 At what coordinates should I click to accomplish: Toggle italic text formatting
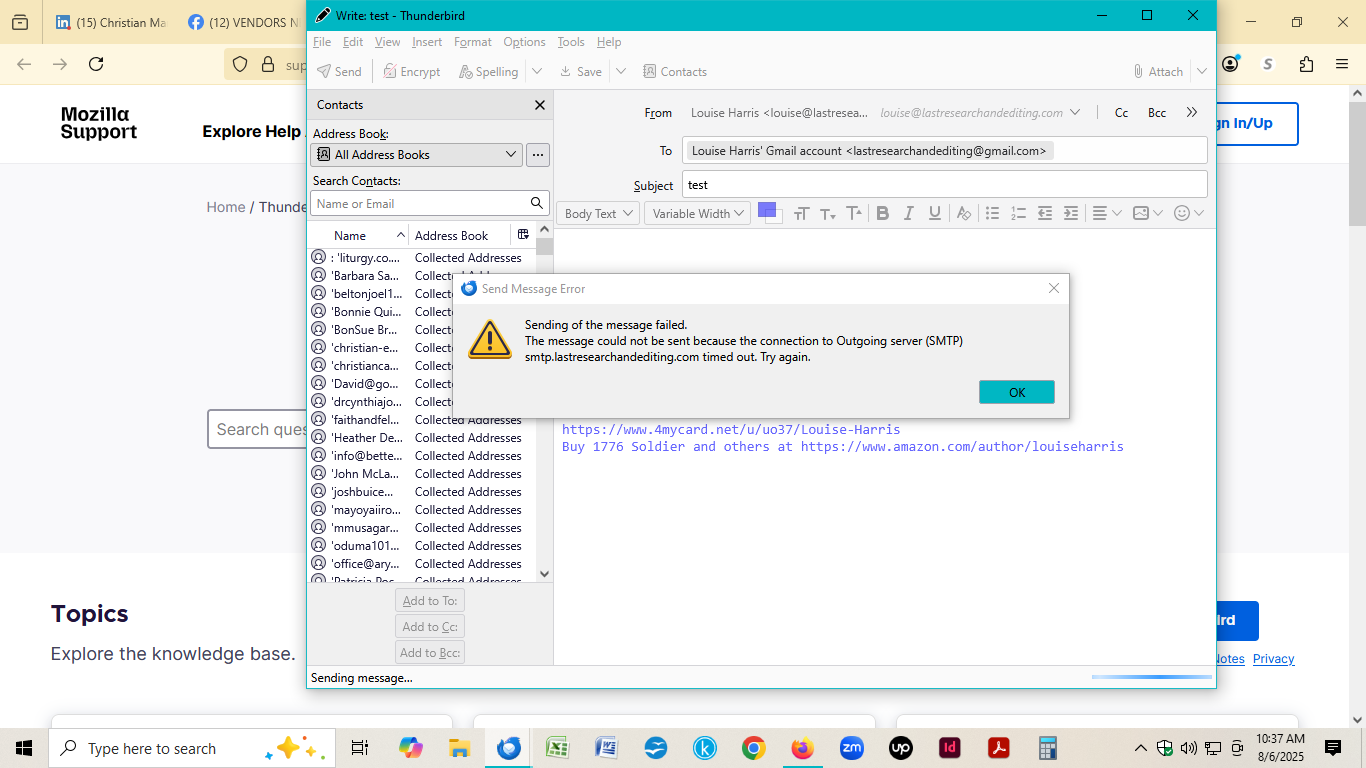coord(908,213)
